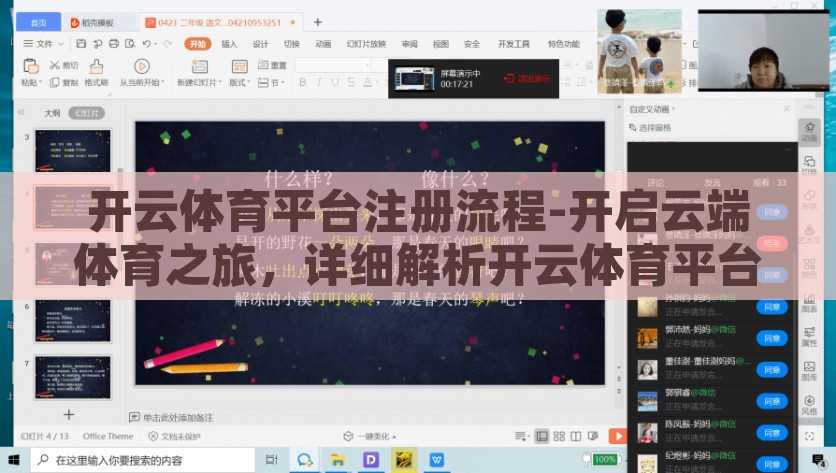
Task: Undo the last action
Action: (x=147, y=44)
